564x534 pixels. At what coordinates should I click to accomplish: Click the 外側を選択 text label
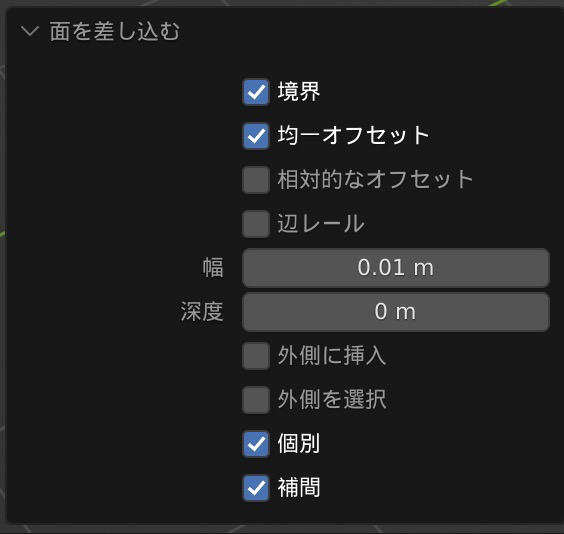tap(332, 400)
